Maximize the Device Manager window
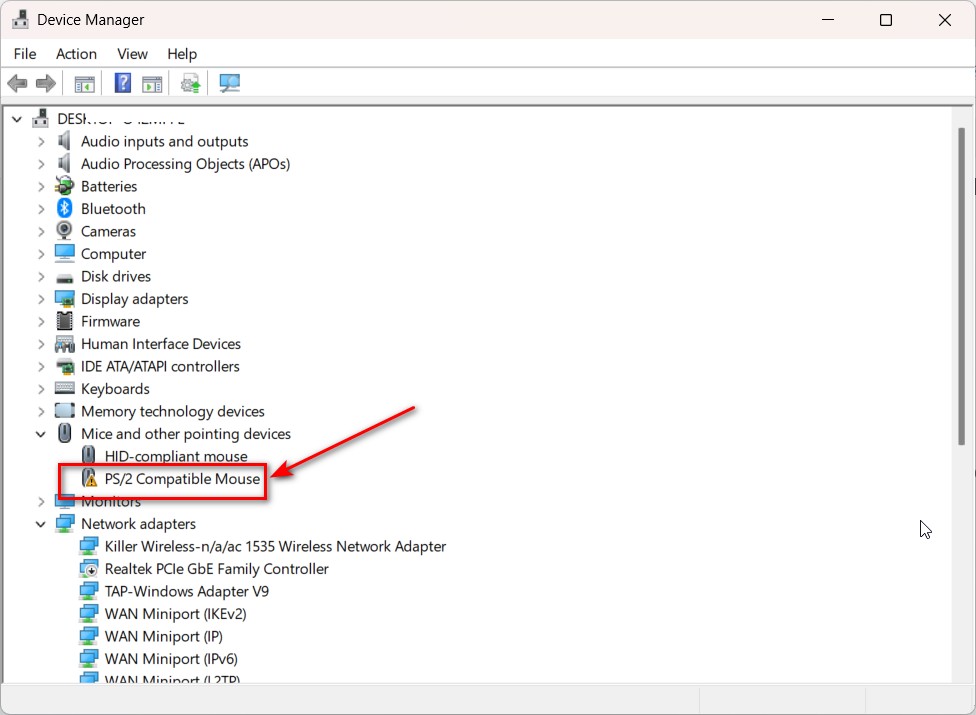This screenshot has width=976, height=715. [886, 20]
